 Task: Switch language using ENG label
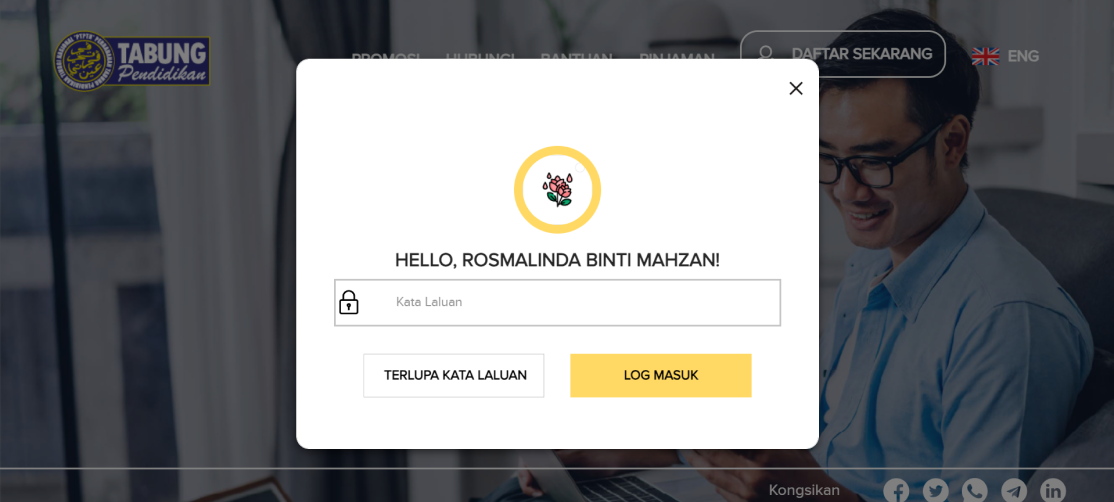tap(1023, 56)
